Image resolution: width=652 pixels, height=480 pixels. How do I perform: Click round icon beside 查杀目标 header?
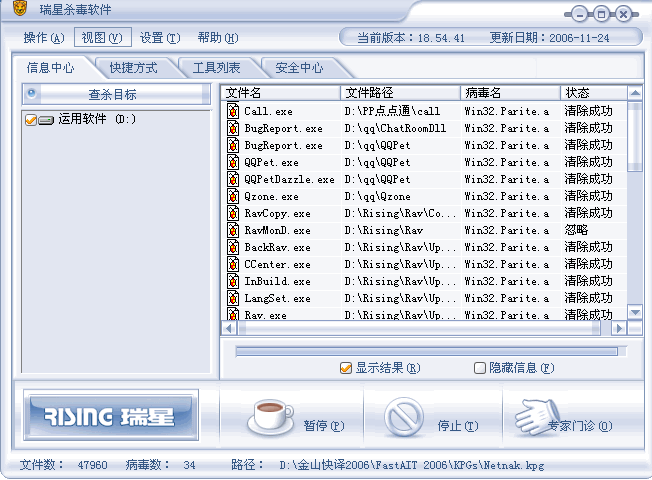[x=32, y=93]
